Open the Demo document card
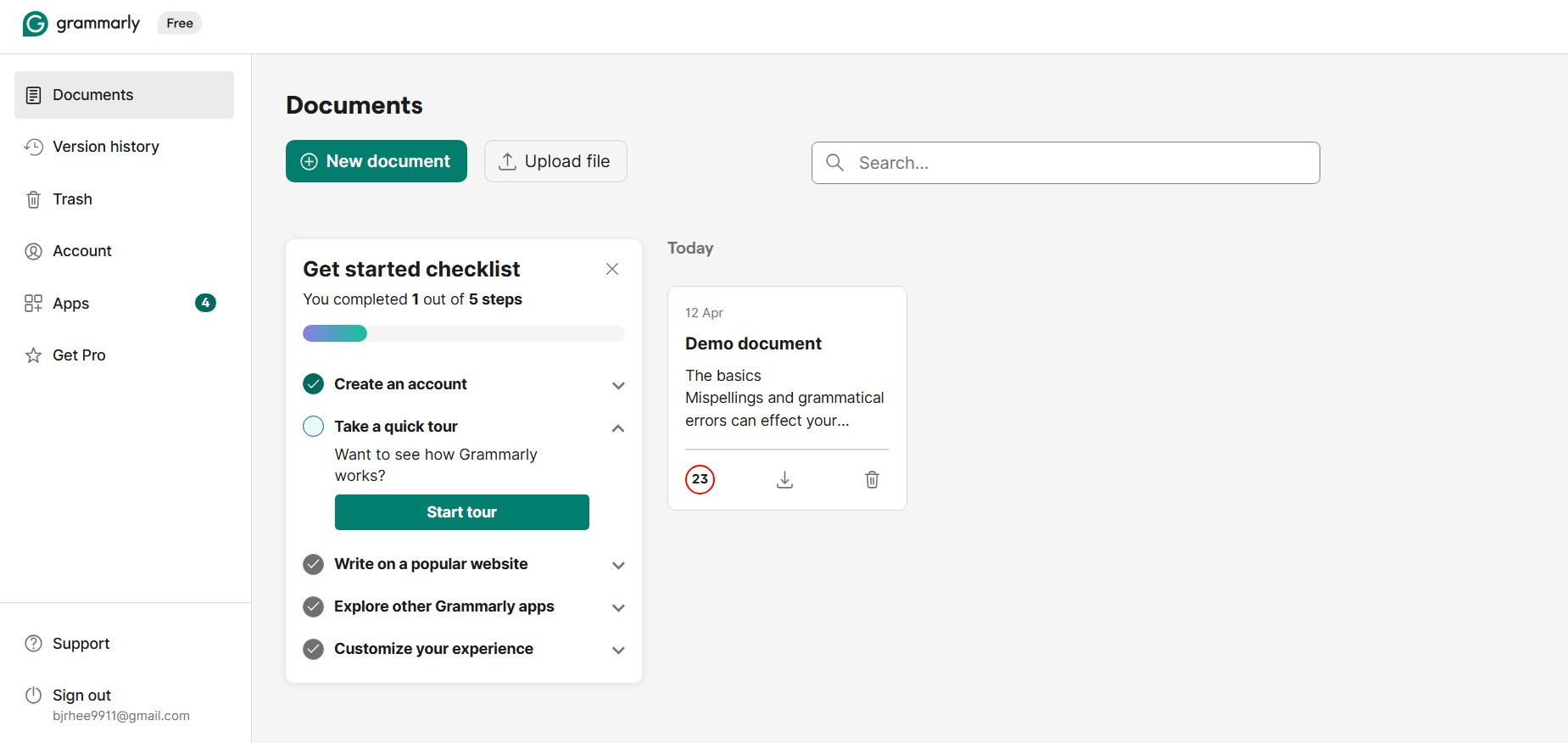The width and height of the screenshot is (1568, 743). (x=787, y=398)
